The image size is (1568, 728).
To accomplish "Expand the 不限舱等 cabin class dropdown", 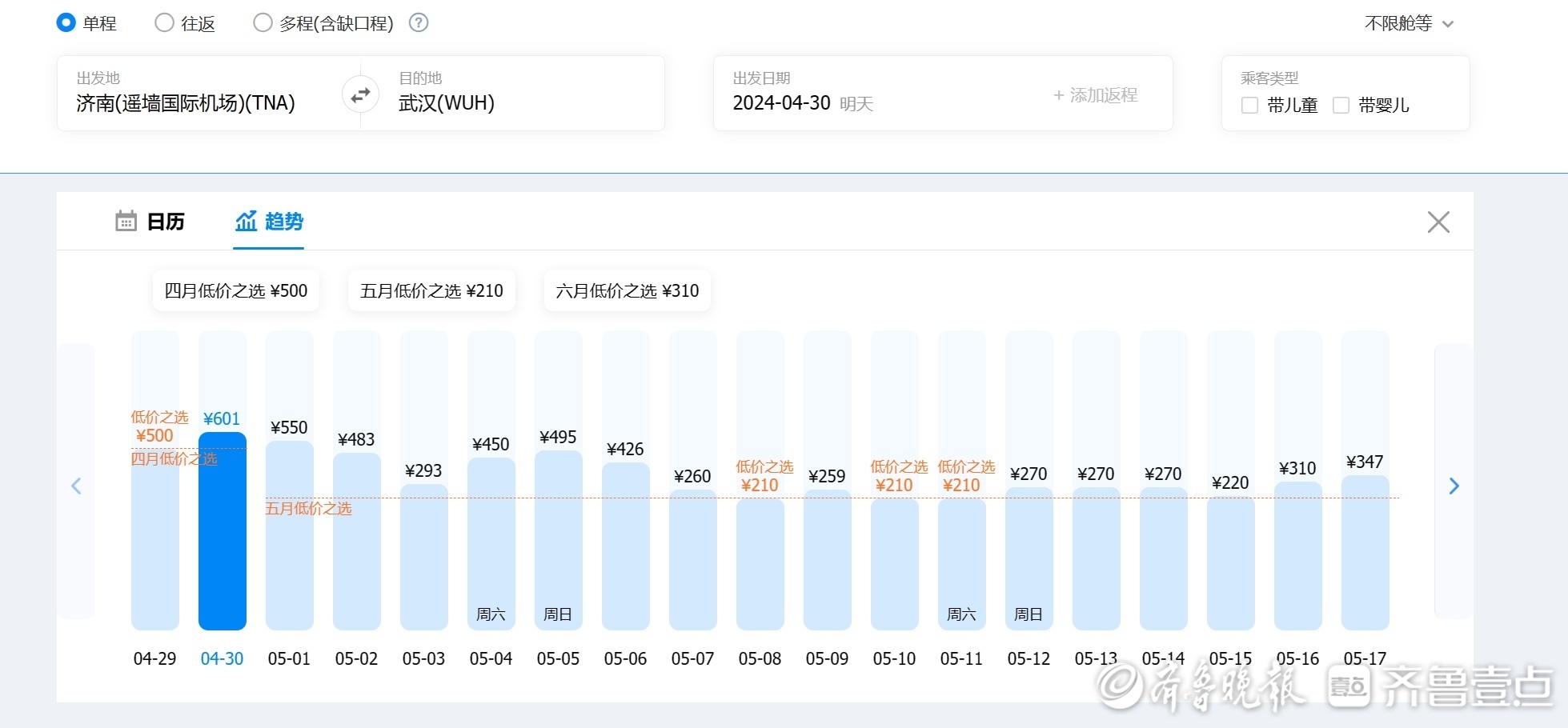I will [x=1408, y=24].
